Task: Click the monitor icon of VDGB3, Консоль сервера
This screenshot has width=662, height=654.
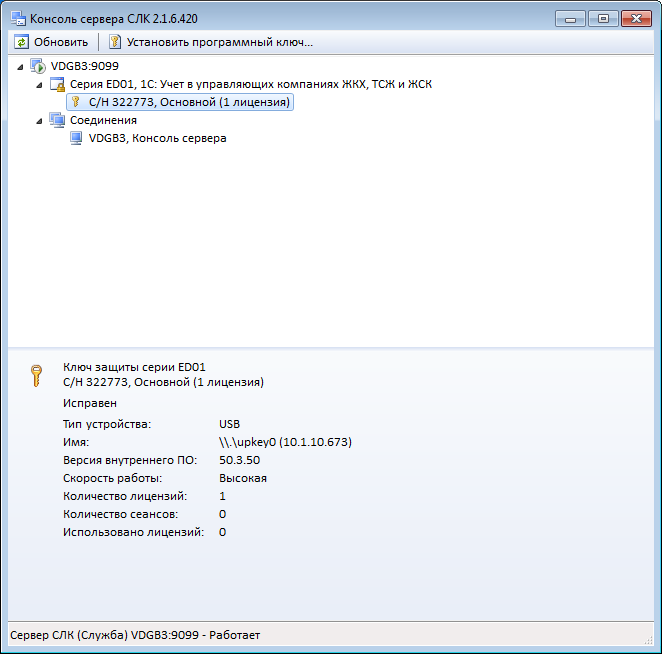Action: pos(76,138)
